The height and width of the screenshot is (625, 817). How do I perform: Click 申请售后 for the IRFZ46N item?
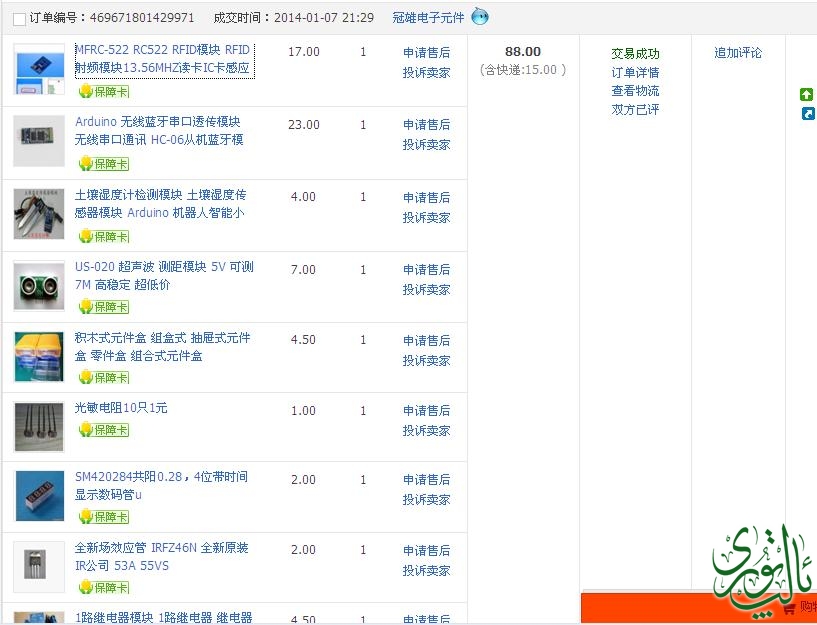pyautogui.click(x=426, y=550)
